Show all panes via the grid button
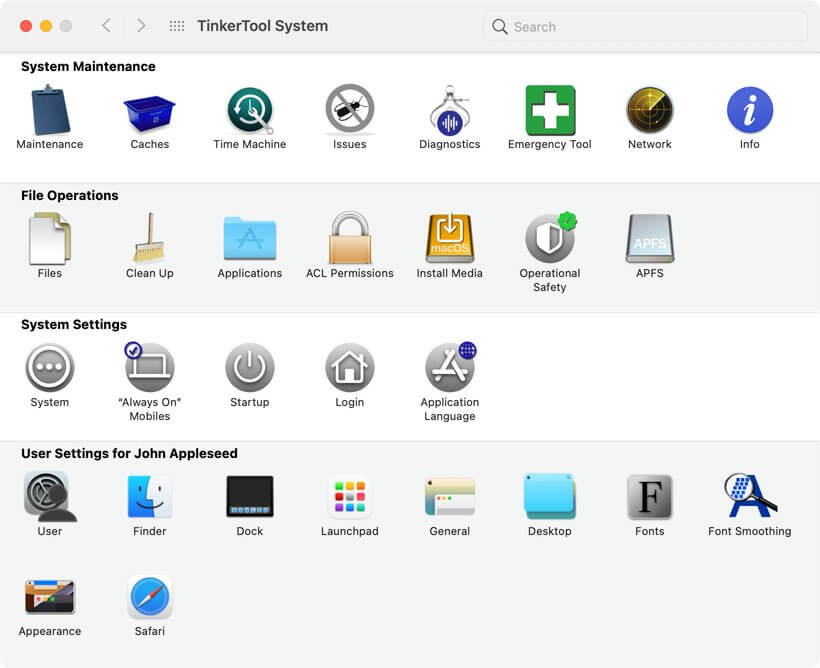820x668 pixels. pos(175,26)
